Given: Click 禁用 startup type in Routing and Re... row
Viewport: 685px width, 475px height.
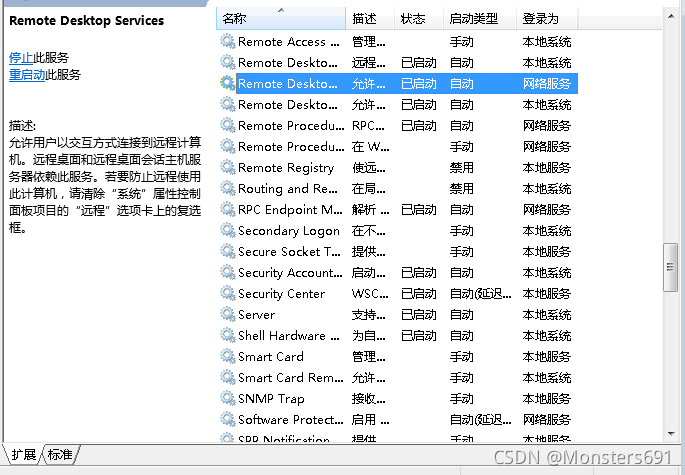Looking at the screenshot, I should coord(462,189).
